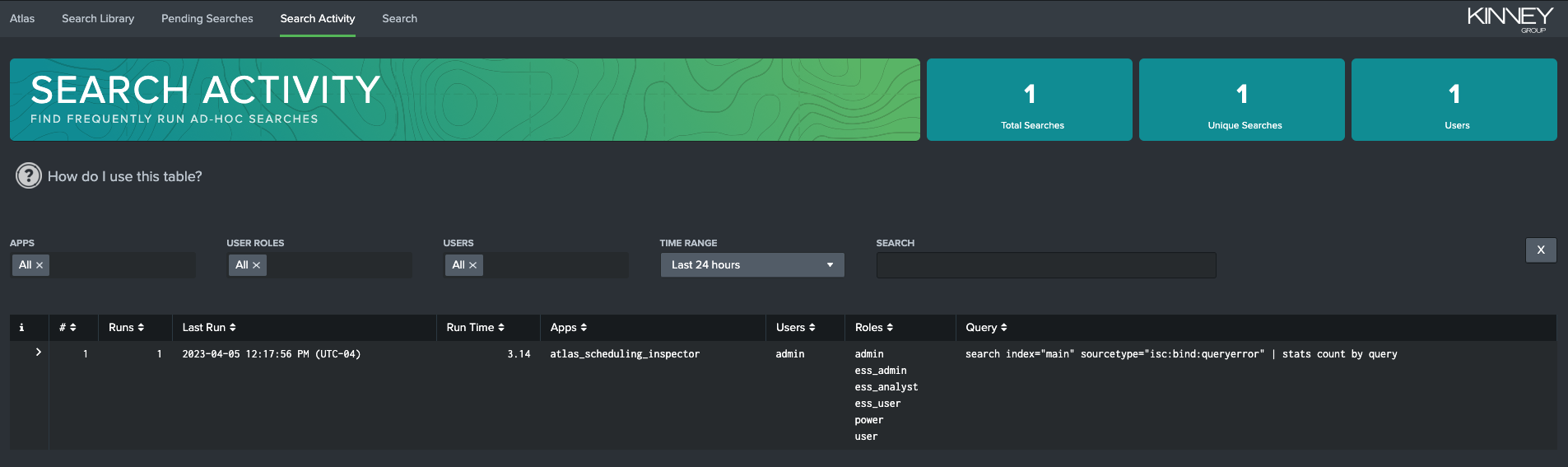Click the power role entry
This screenshot has height=467, width=1568.
click(869, 420)
